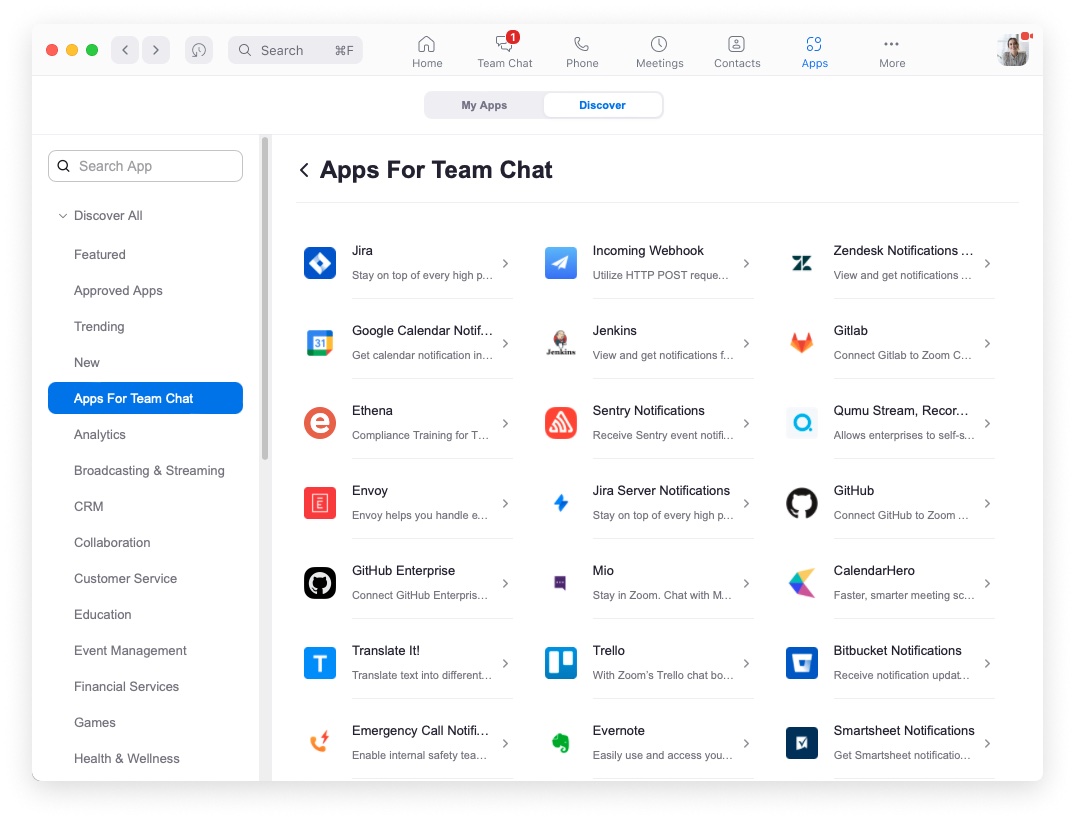1075x821 pixels.
Task: Click the Contacts icon
Action: [736, 50]
